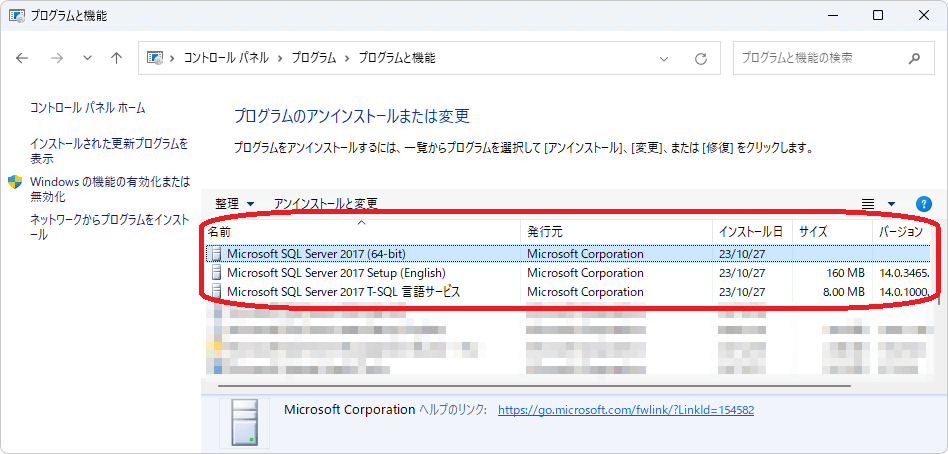Click the search magnifier icon
948x454 pixels.
point(915,58)
